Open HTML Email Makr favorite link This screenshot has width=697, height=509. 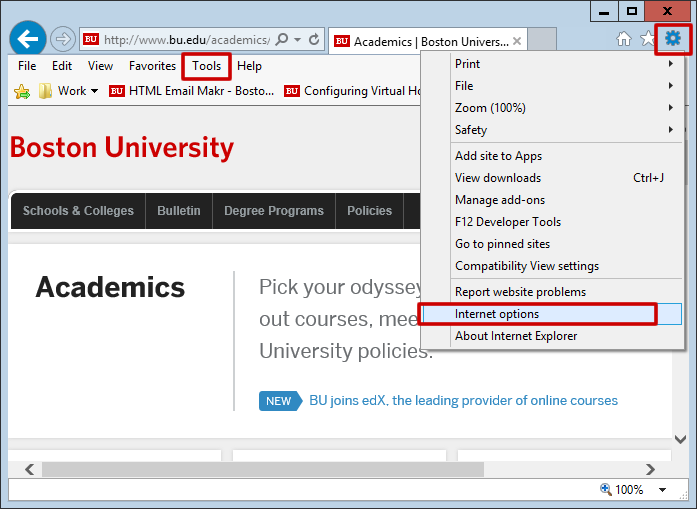tap(192, 91)
